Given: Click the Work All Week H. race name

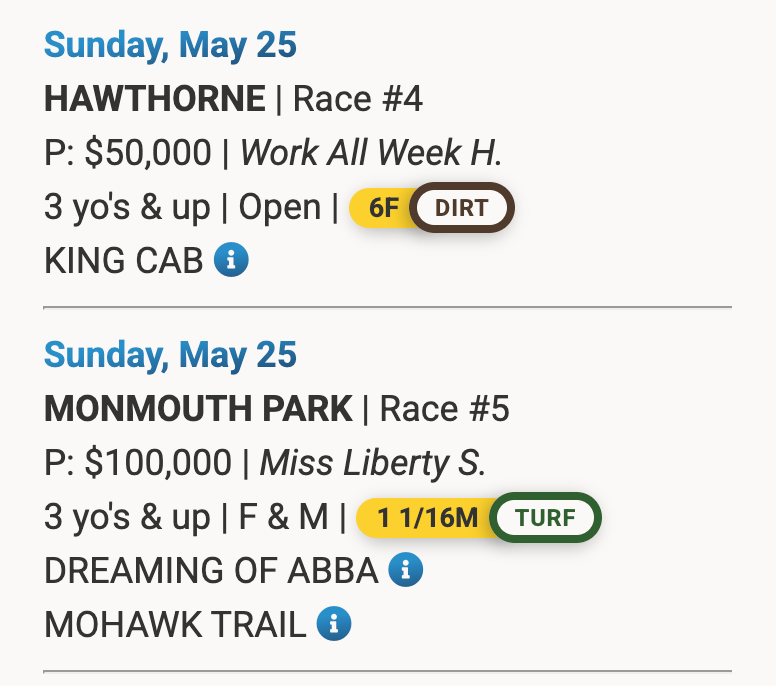Looking at the screenshot, I should coord(371,153).
